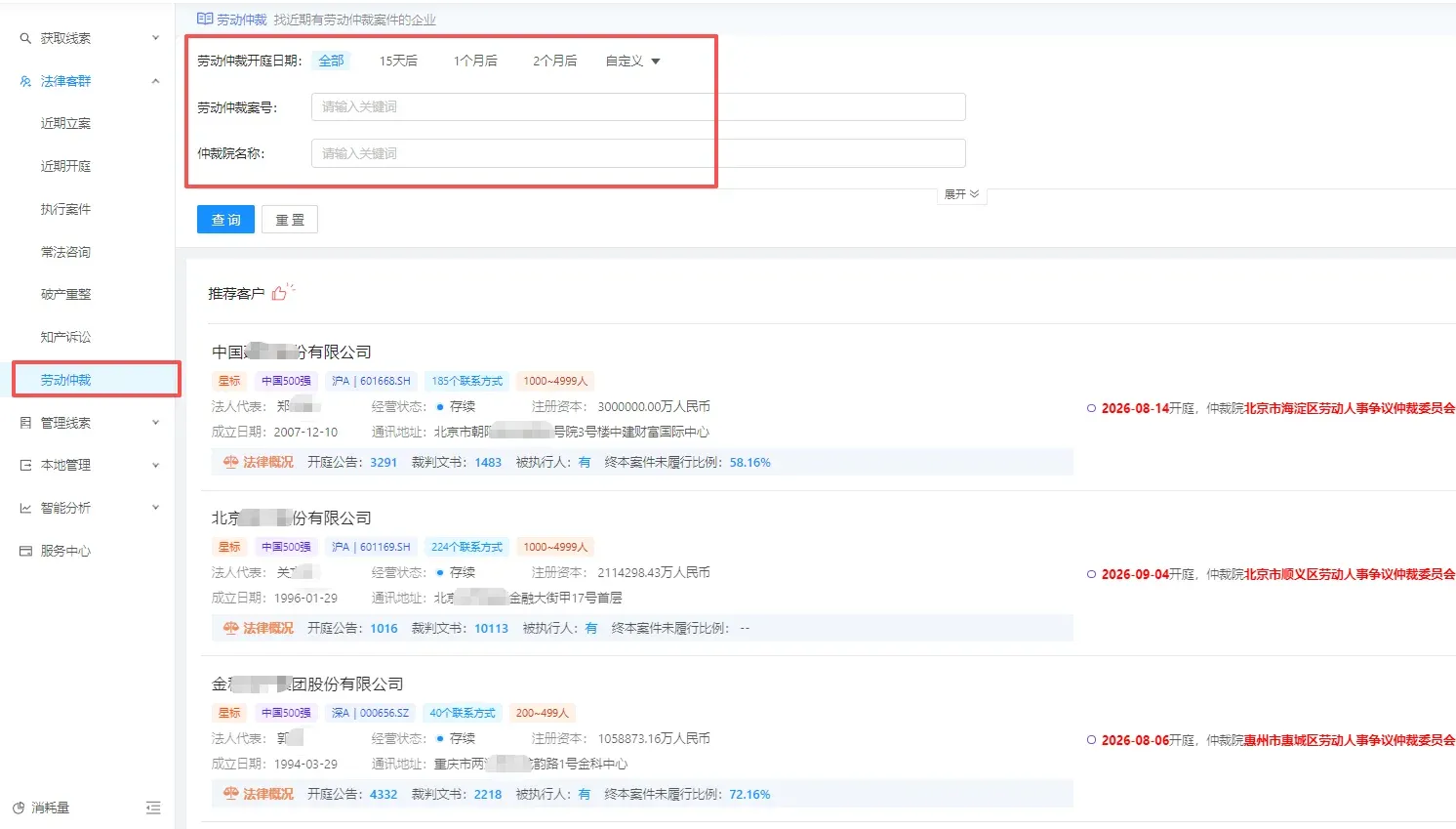The height and width of the screenshot is (829, 1456).
Task: Click the 法律客群 people icon in sidebar
Action: click(x=25, y=81)
